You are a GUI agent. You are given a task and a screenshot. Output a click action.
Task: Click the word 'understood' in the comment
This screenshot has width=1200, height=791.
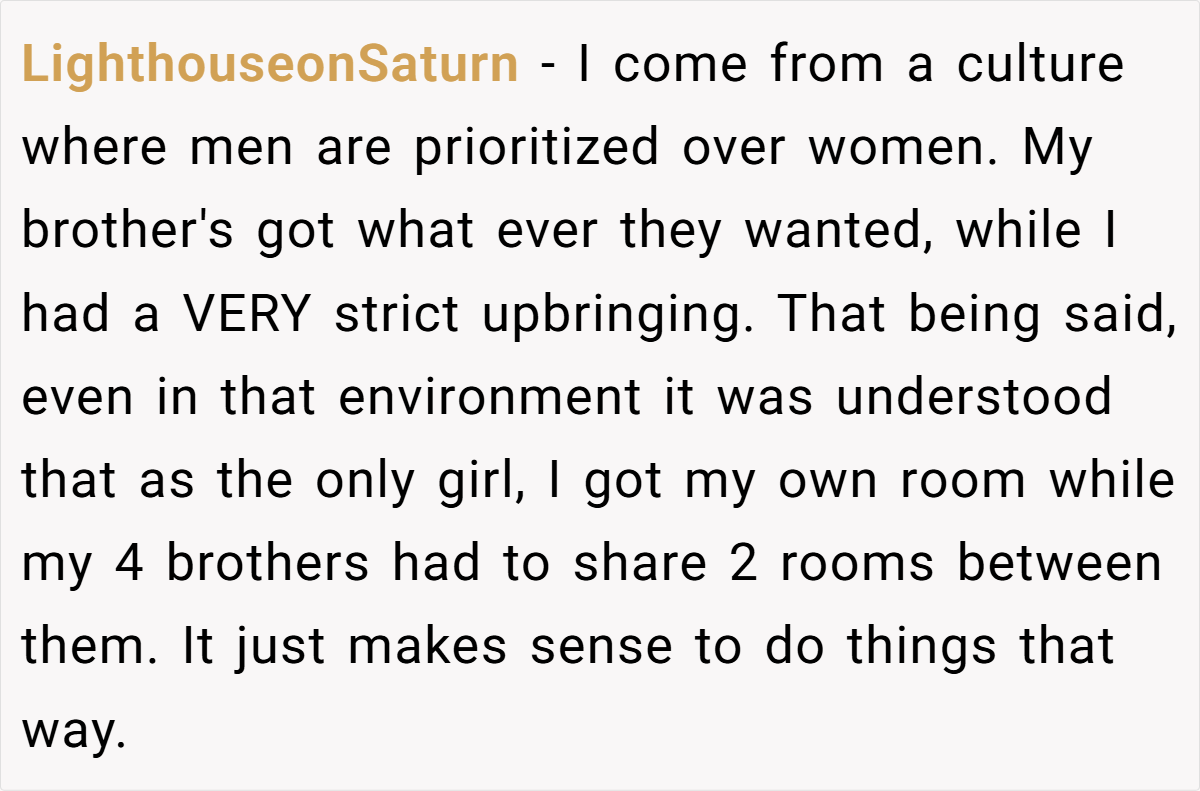[974, 397]
